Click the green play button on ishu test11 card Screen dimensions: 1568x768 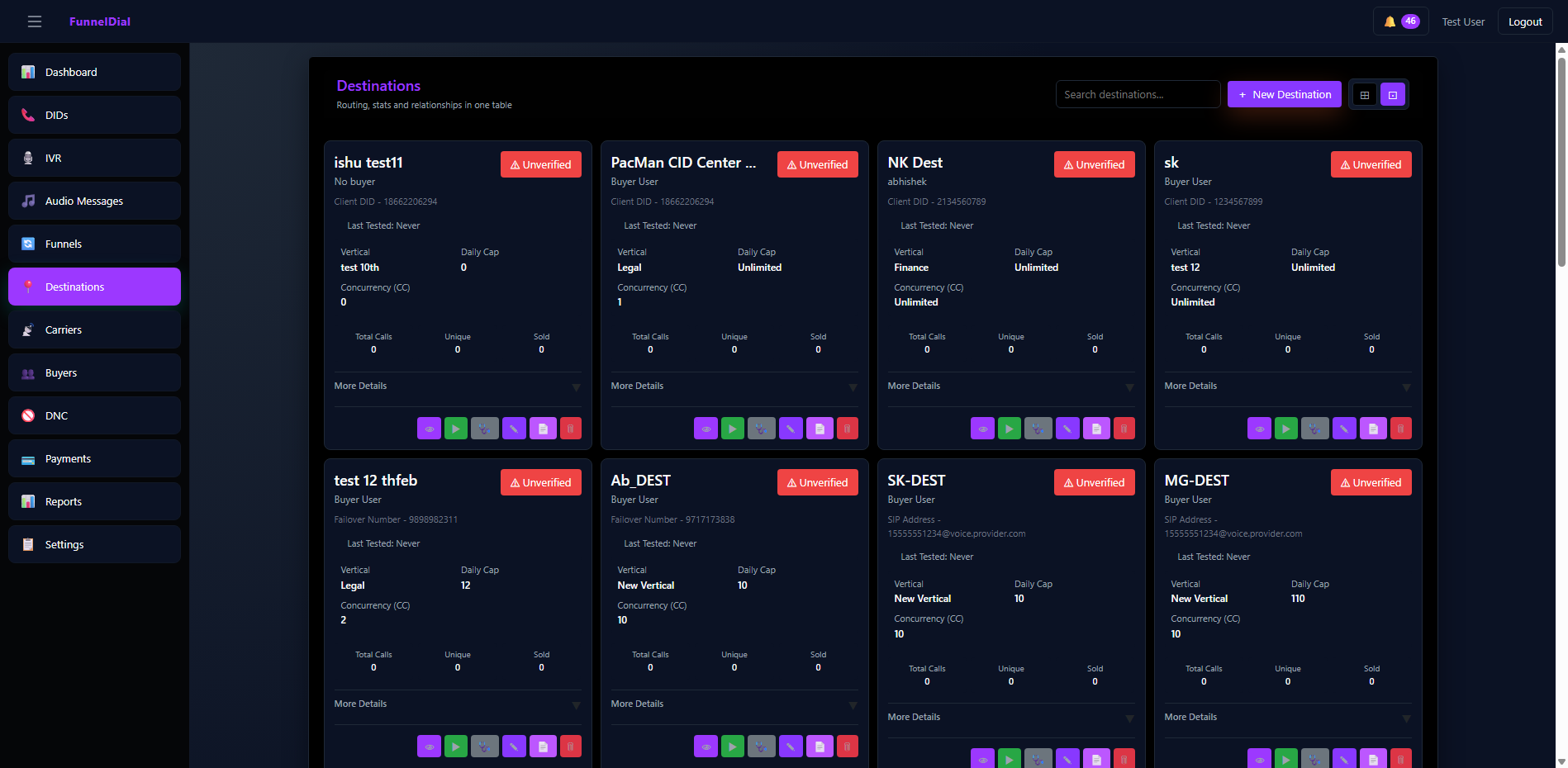[x=456, y=429]
